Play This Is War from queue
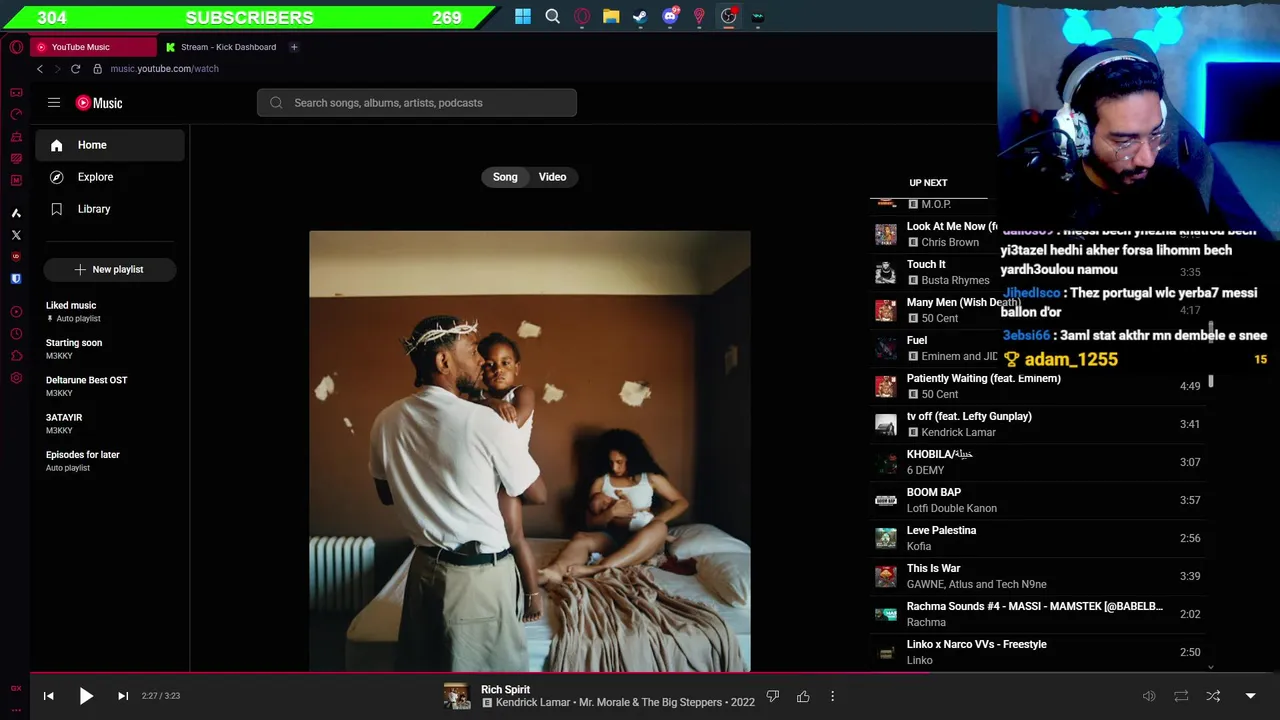Viewport: 1280px width, 720px height. click(1040, 576)
